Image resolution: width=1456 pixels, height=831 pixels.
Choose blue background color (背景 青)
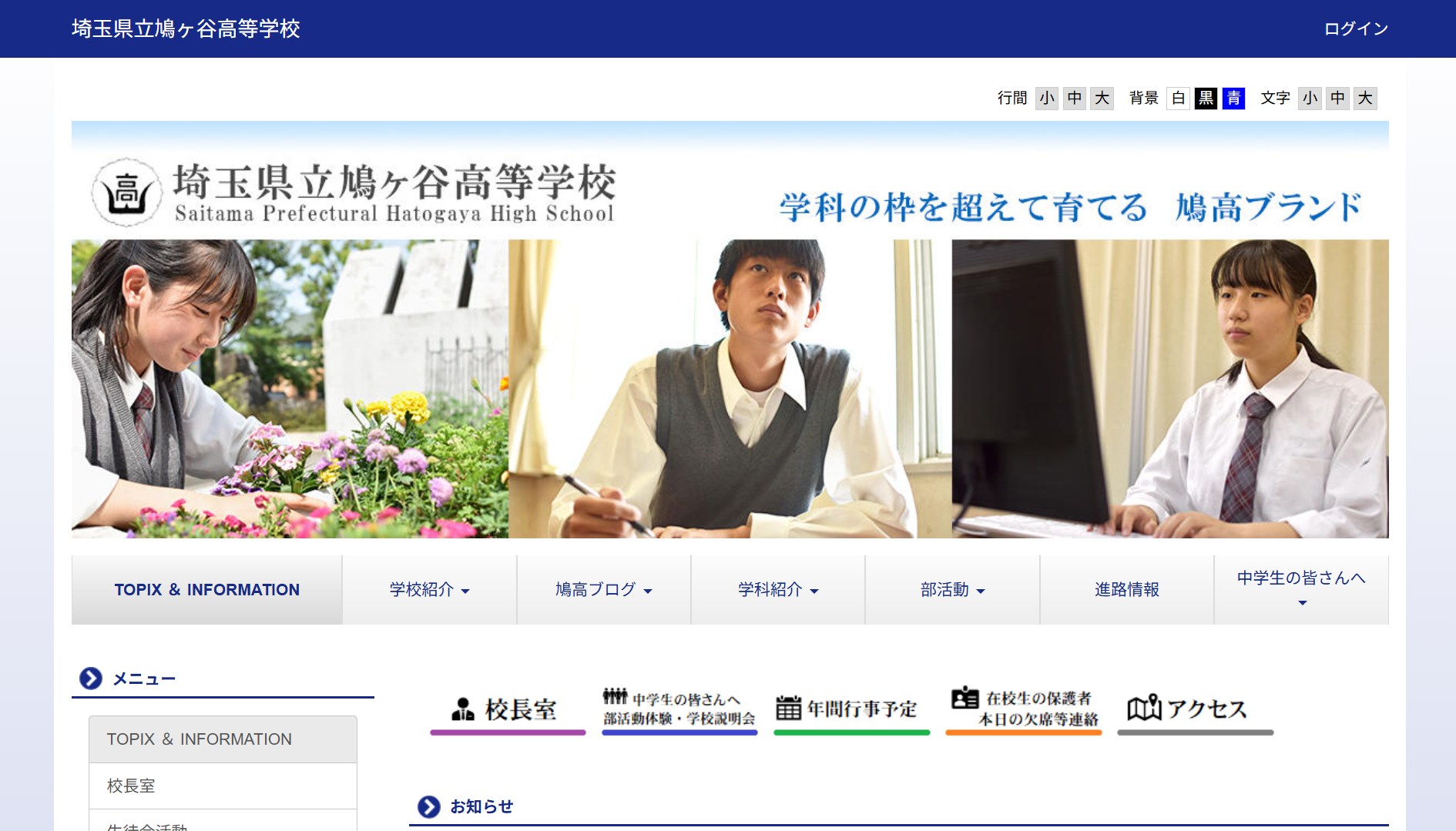[x=1233, y=98]
